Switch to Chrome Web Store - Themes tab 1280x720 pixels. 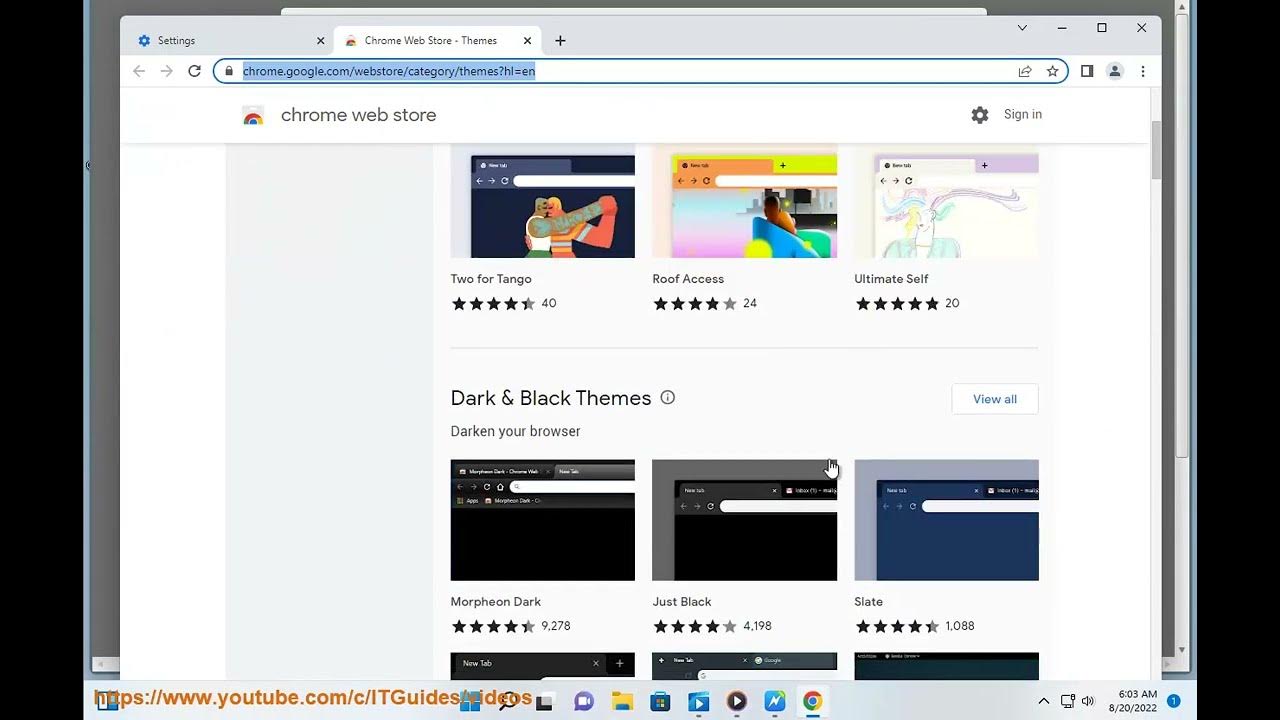[x=436, y=41]
